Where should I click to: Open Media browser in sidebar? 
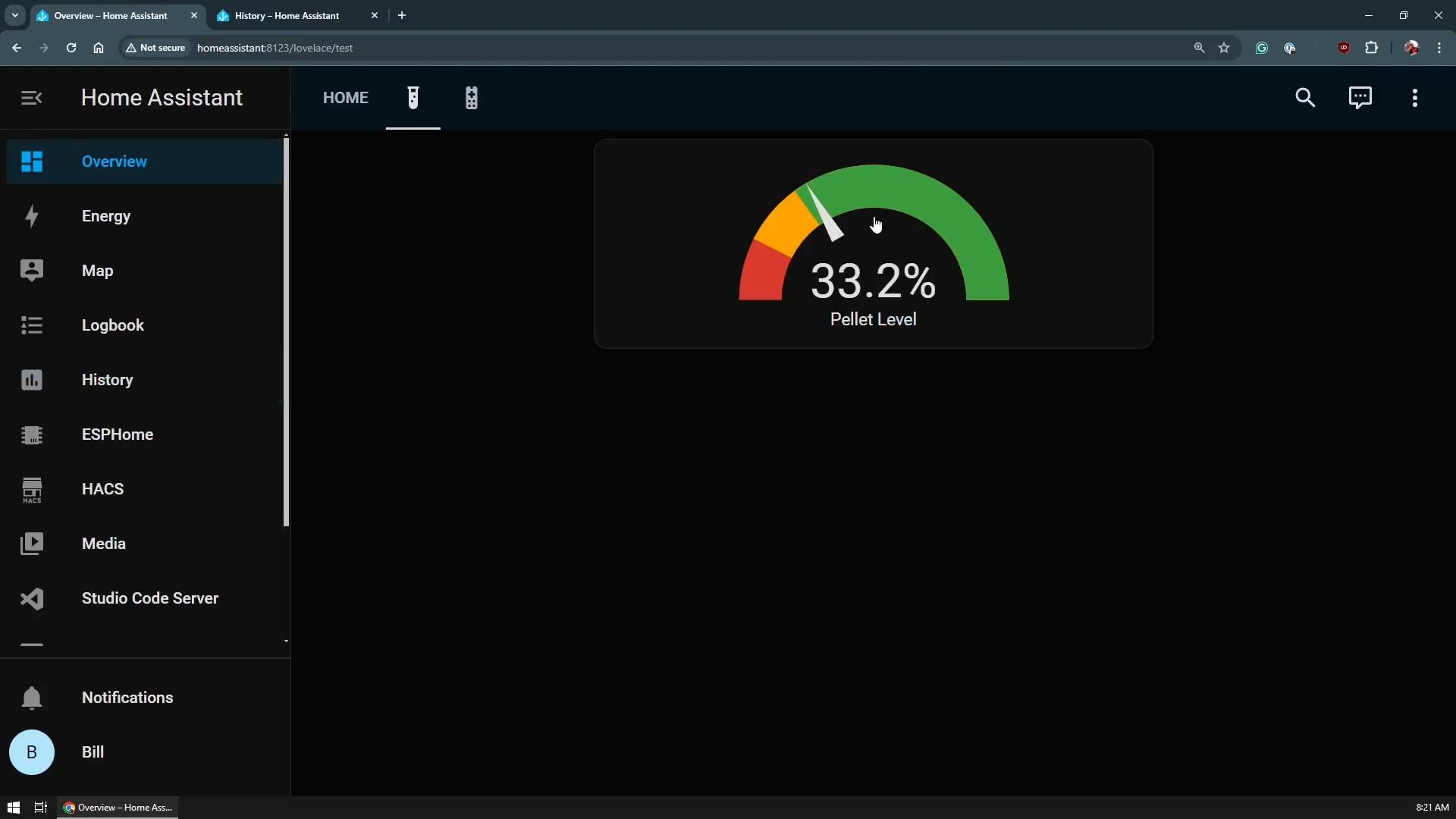click(103, 544)
